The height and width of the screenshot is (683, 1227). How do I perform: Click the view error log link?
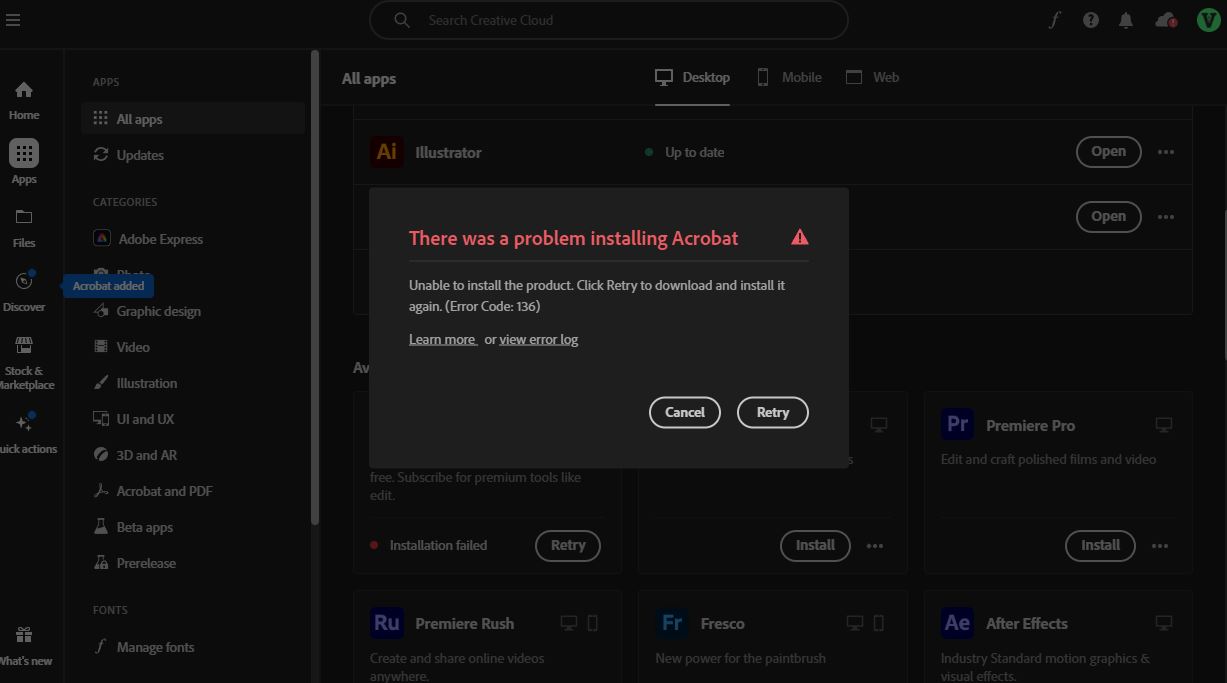(538, 340)
